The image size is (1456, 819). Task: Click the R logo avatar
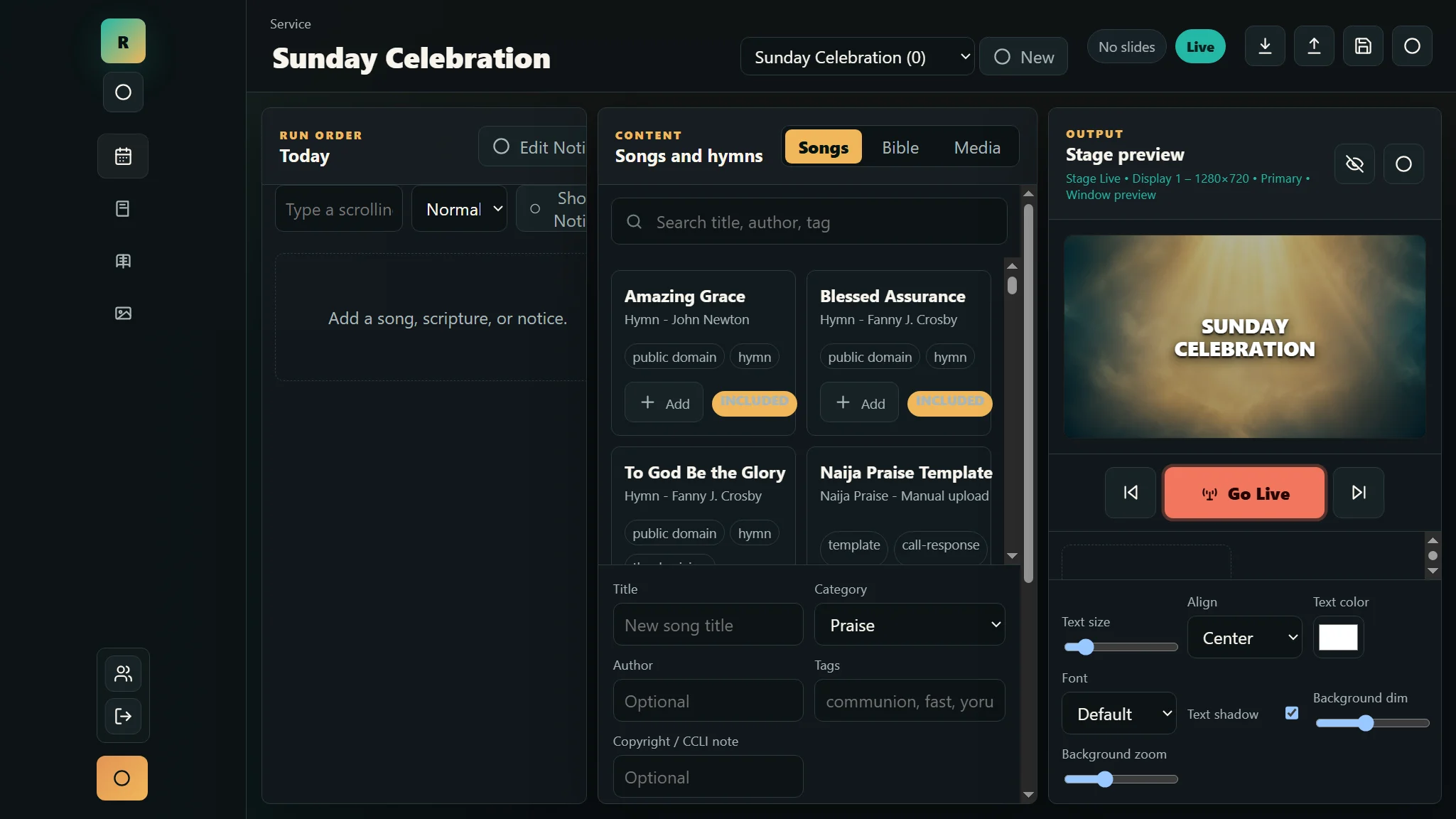point(123,41)
